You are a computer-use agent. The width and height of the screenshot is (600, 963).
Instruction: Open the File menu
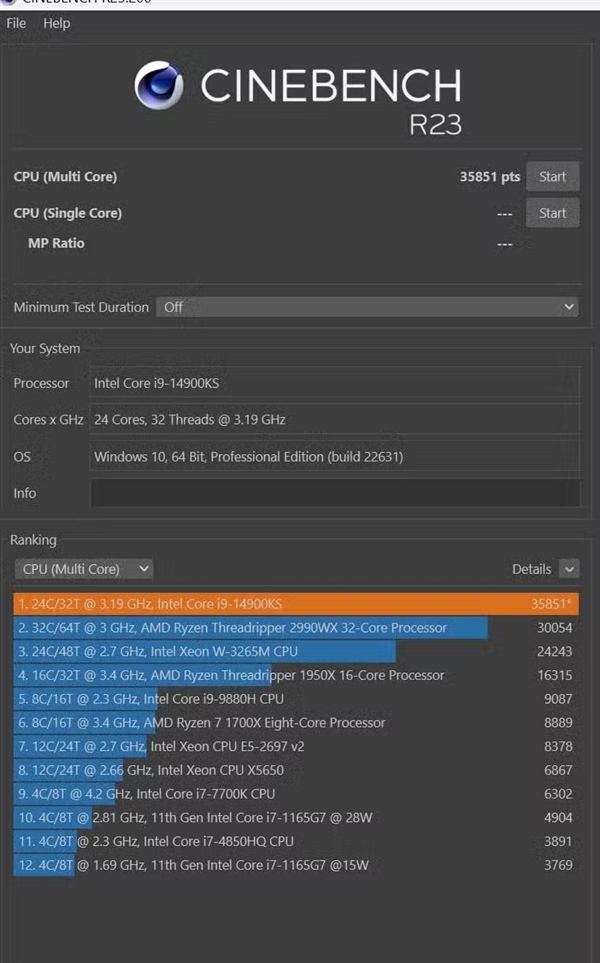[15, 23]
